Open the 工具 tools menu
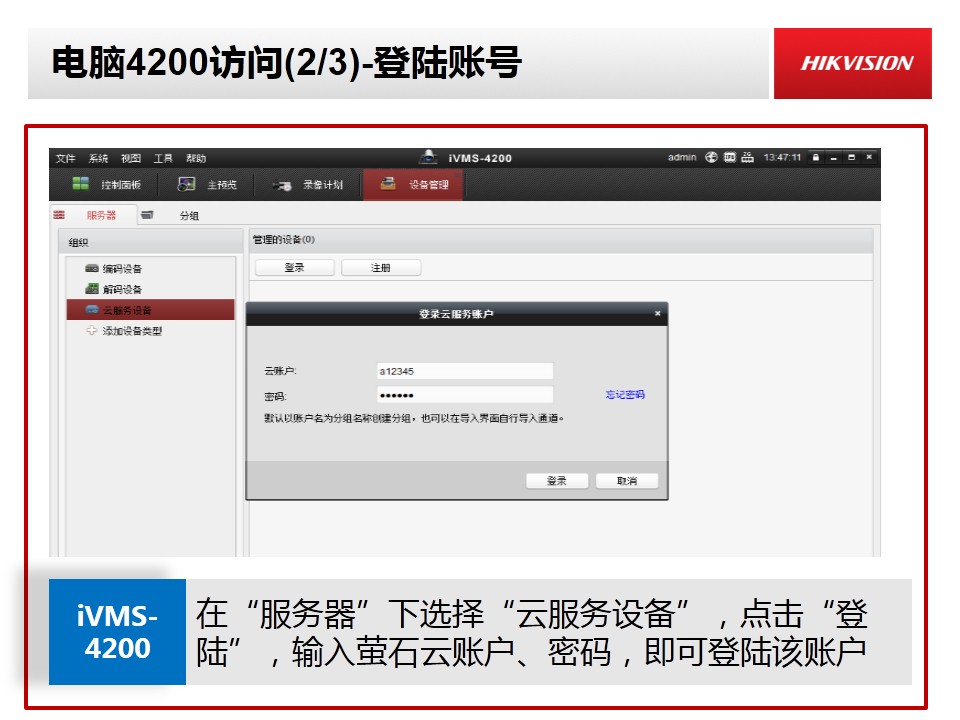The height and width of the screenshot is (720, 960). pyautogui.click(x=163, y=158)
